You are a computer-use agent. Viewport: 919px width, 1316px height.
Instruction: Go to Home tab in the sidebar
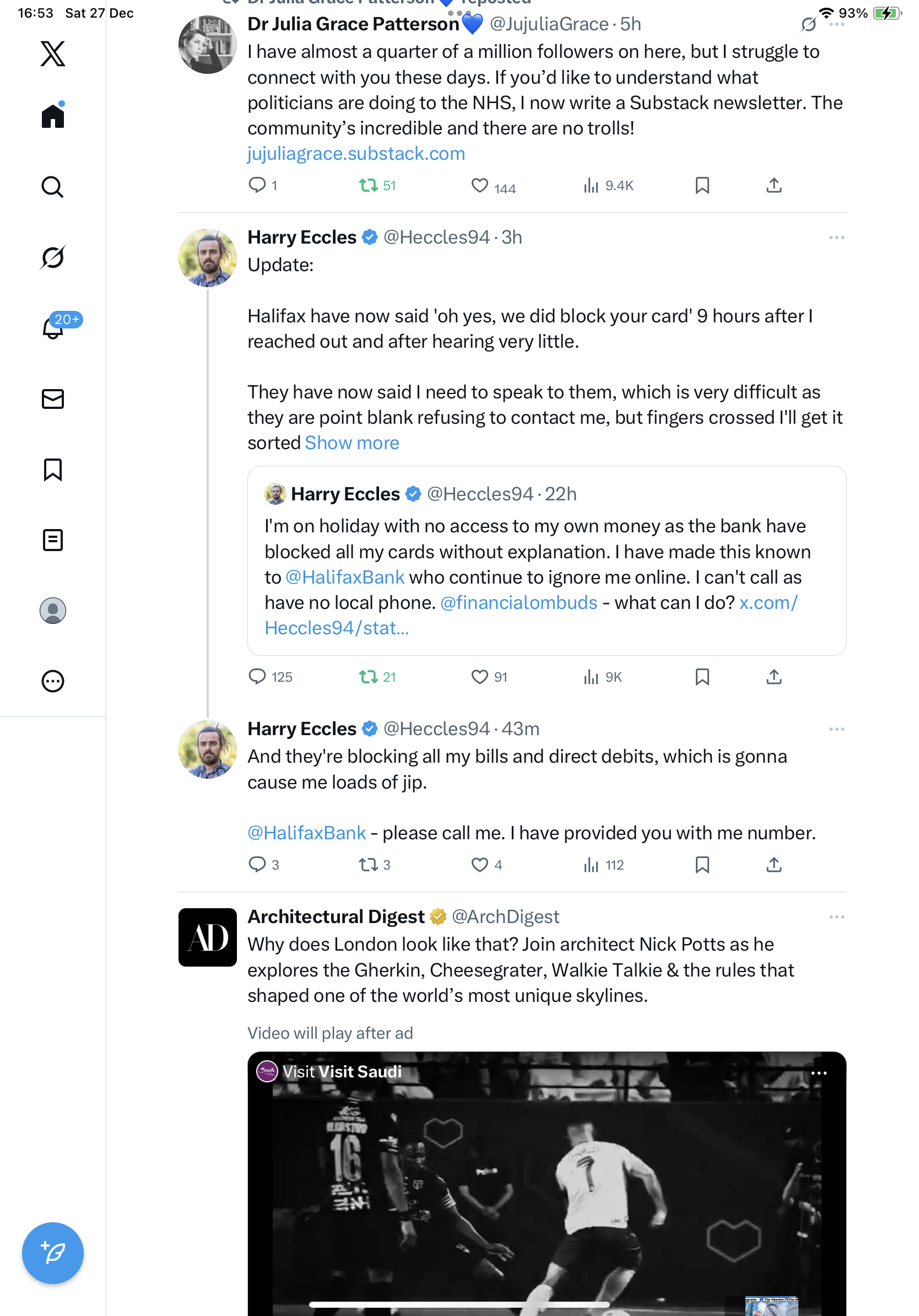click(x=53, y=116)
